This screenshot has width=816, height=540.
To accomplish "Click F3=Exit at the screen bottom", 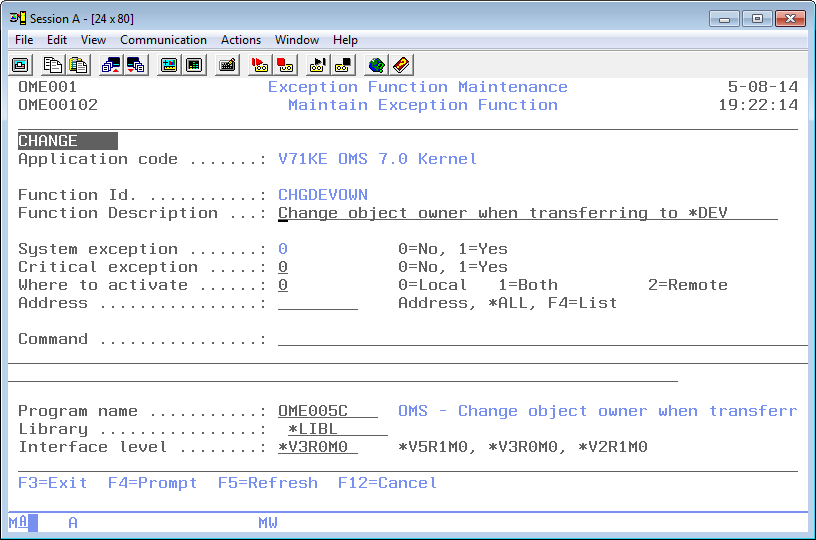I will click(53, 483).
